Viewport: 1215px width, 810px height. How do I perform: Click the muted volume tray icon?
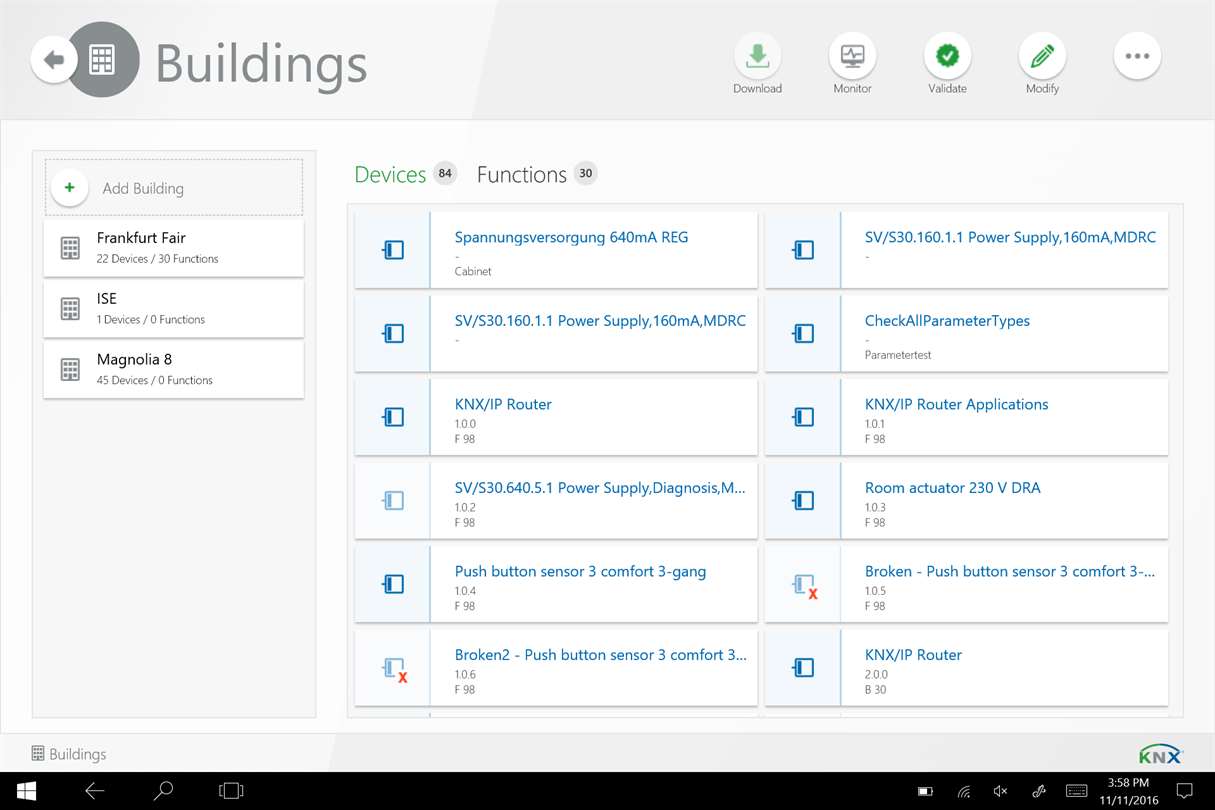(1001, 791)
